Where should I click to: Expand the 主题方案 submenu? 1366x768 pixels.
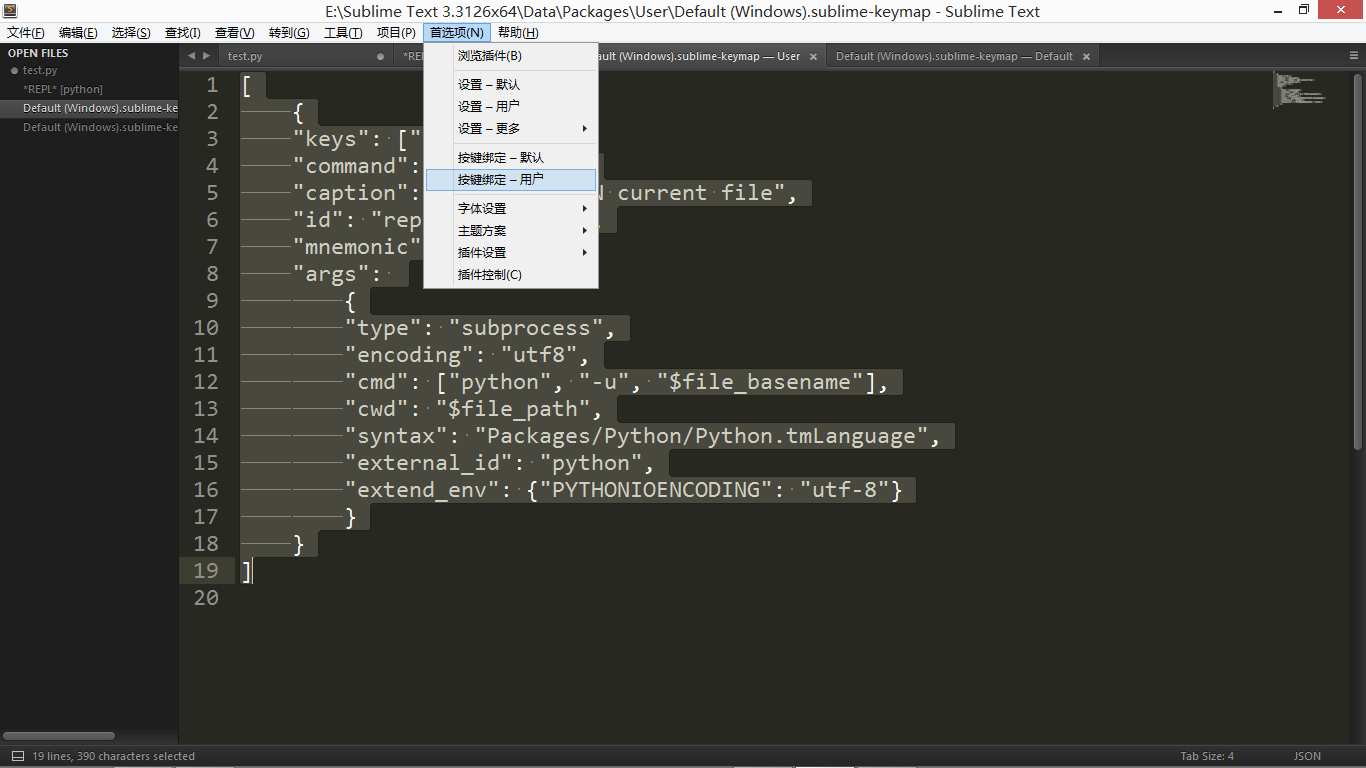point(511,231)
